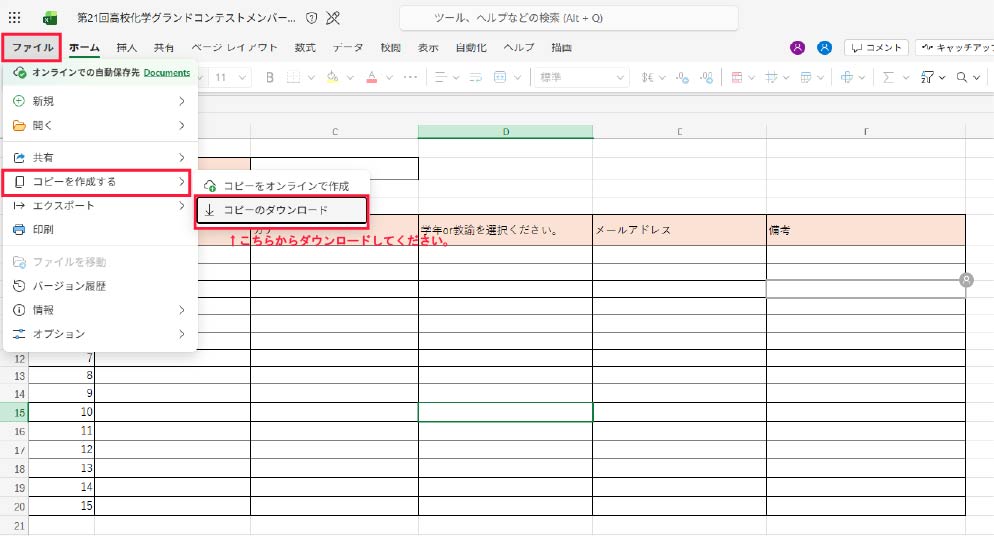This screenshot has height=536, width=994.
Task: Click the text alignment icon
Action: 441,77
